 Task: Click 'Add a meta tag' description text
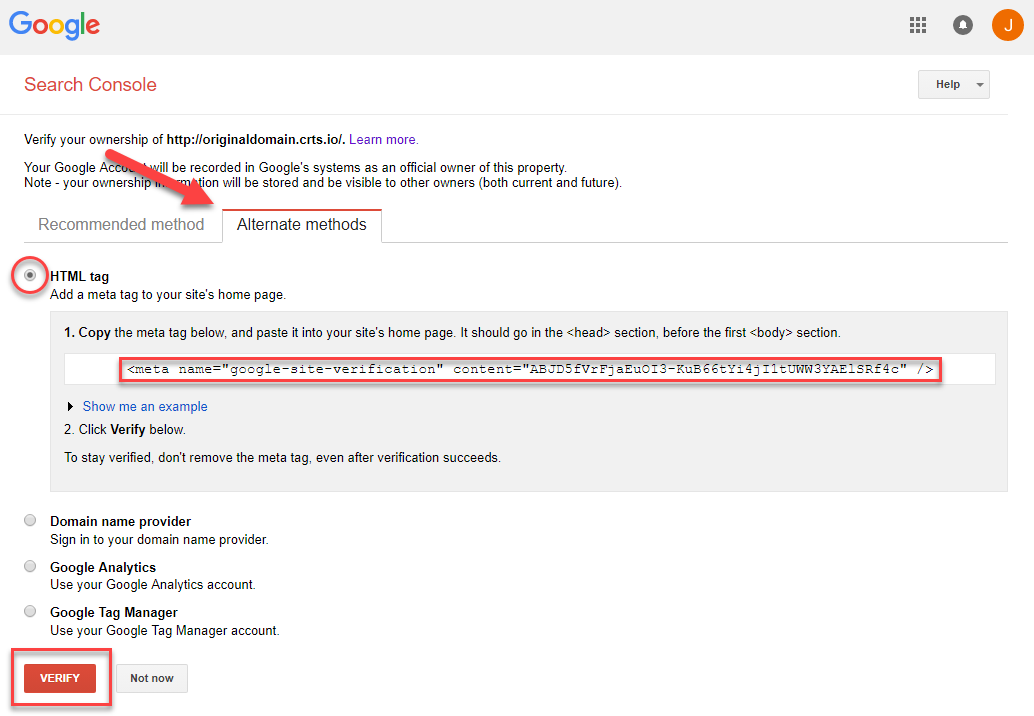point(168,295)
